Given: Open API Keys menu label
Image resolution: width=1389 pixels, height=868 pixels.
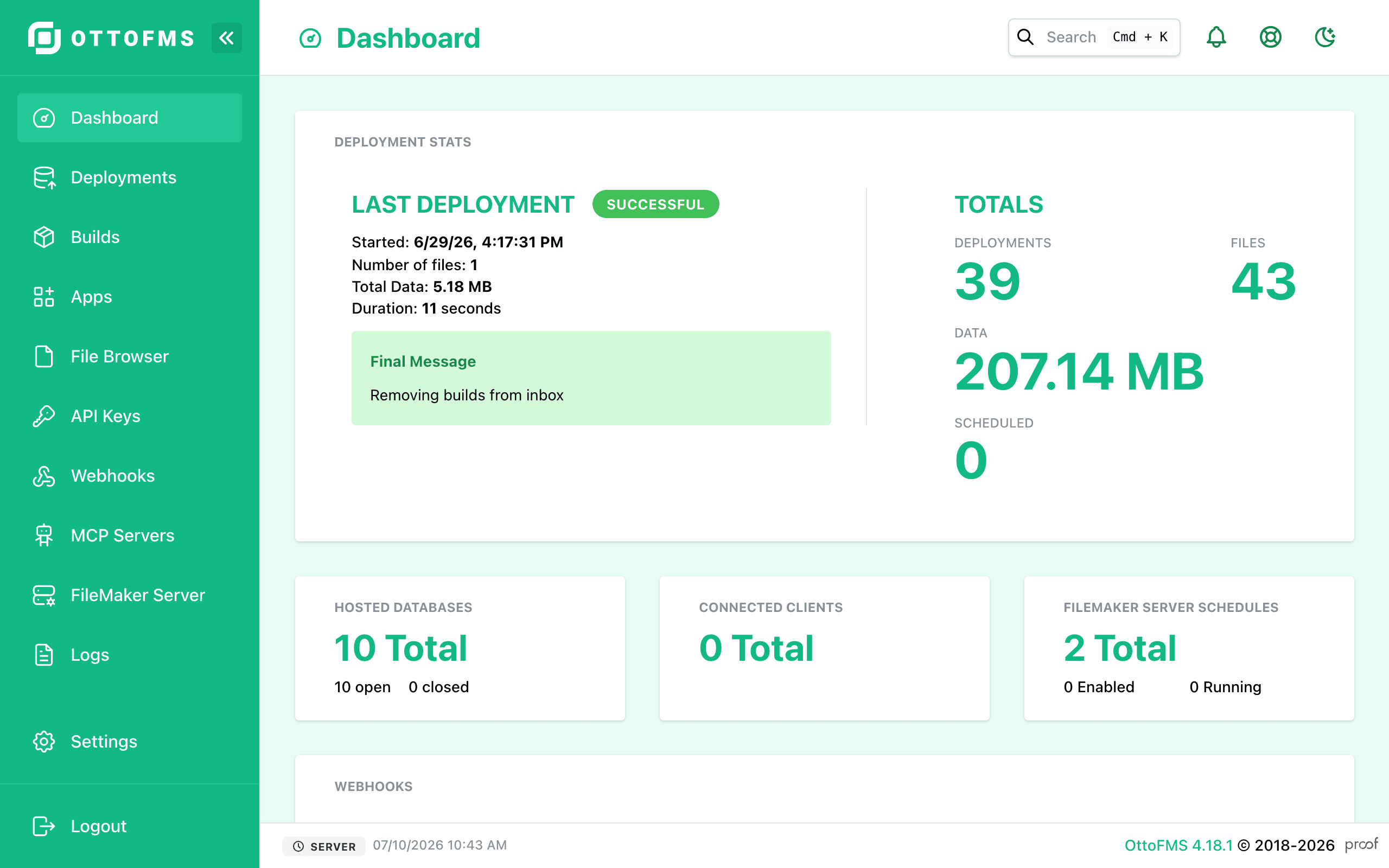Looking at the screenshot, I should pyautogui.click(x=106, y=416).
